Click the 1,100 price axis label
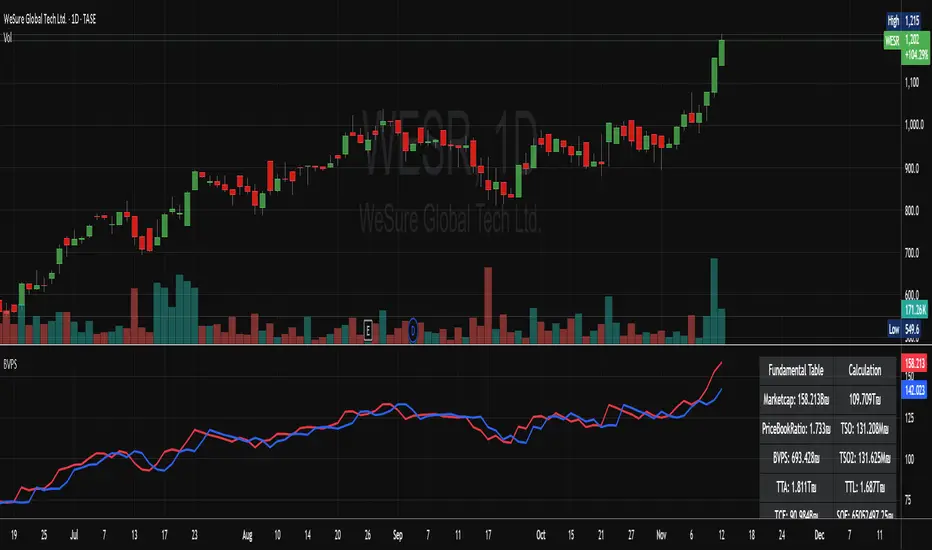932x550 pixels. pos(912,83)
